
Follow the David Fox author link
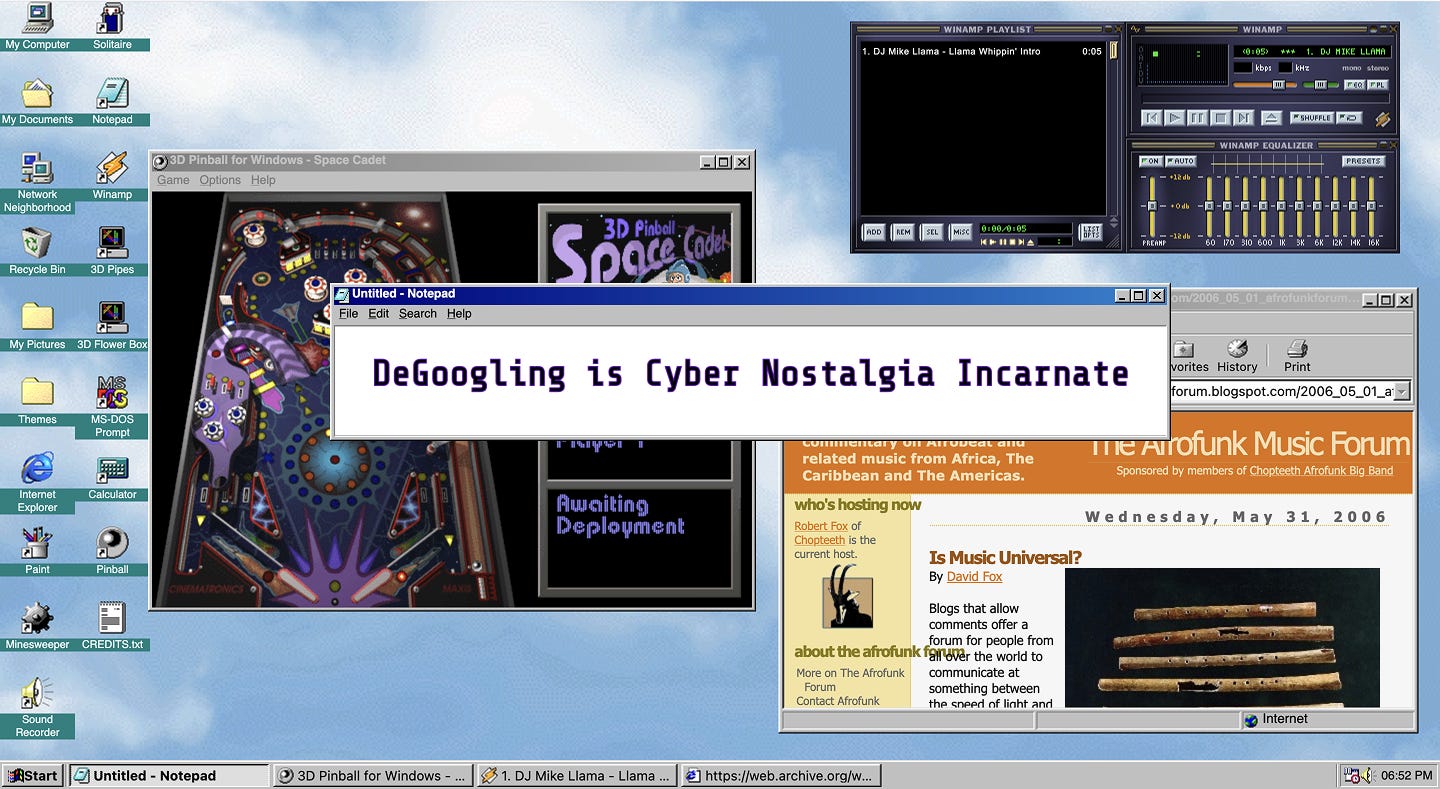974,577
